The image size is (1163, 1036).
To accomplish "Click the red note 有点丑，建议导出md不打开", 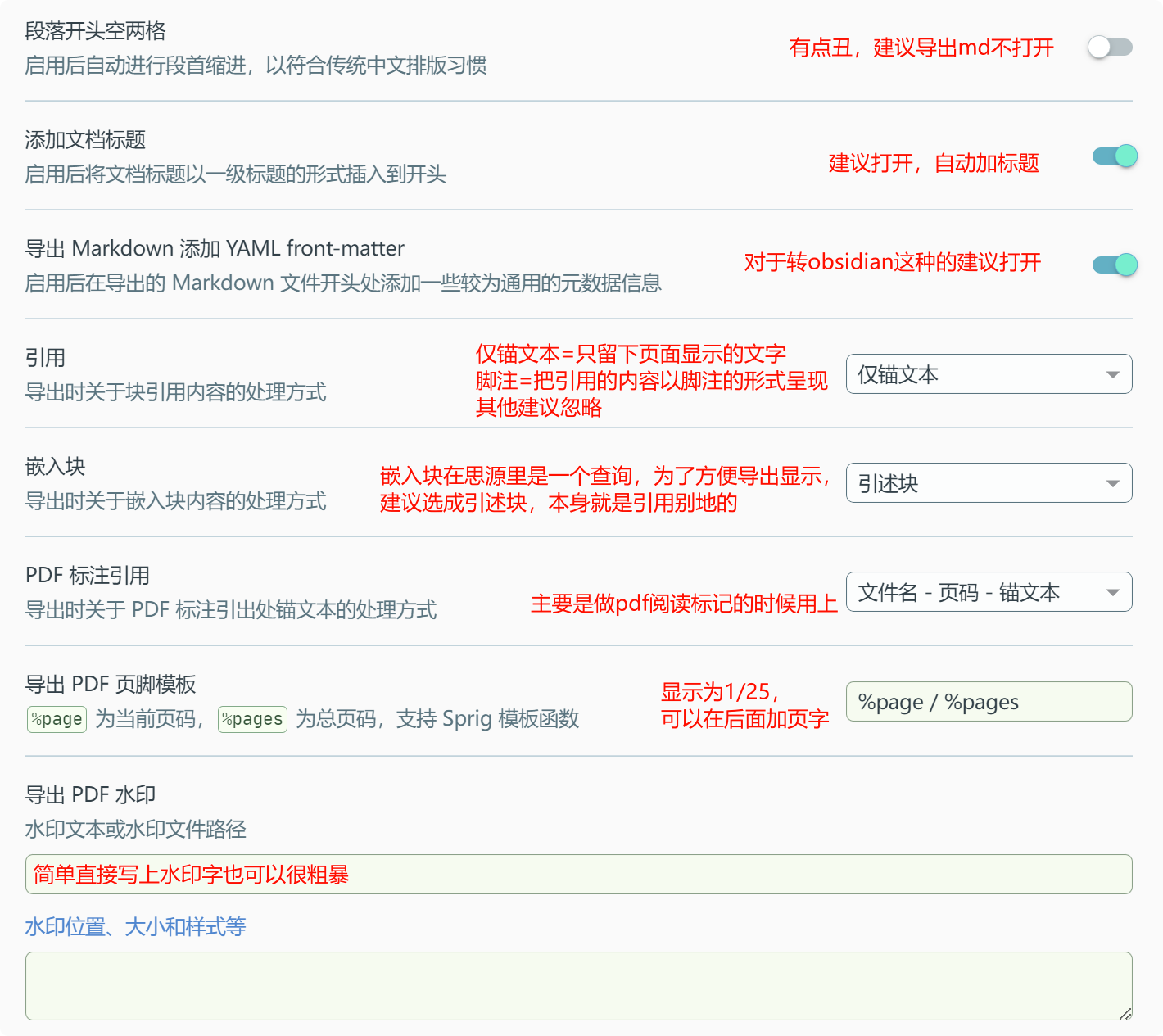I will point(921,48).
